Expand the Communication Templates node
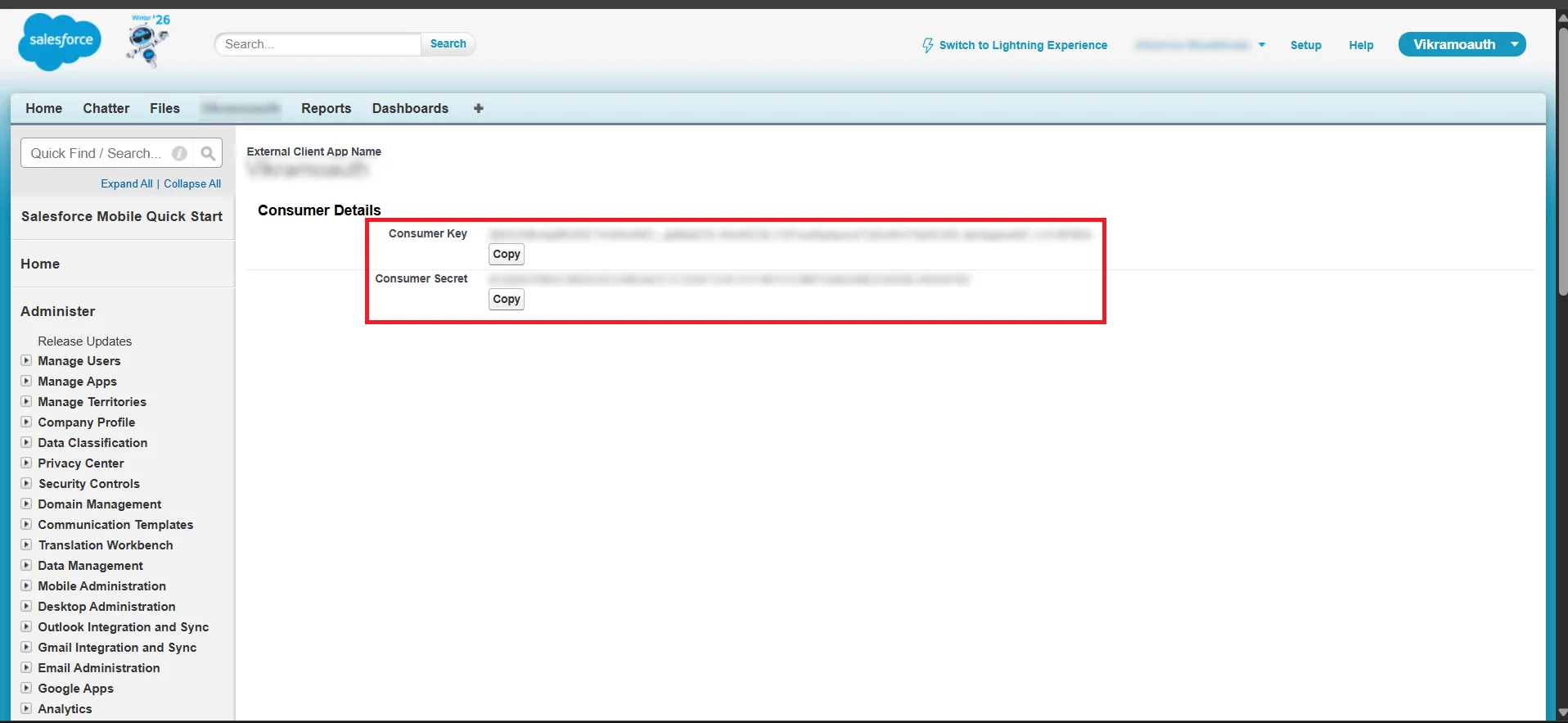Image resolution: width=1568 pixels, height=723 pixels. click(26, 524)
